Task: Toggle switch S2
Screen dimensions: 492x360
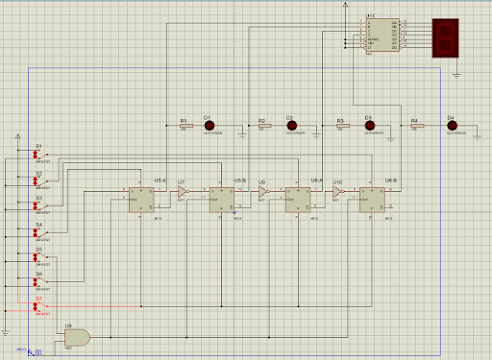Action: coord(40,181)
